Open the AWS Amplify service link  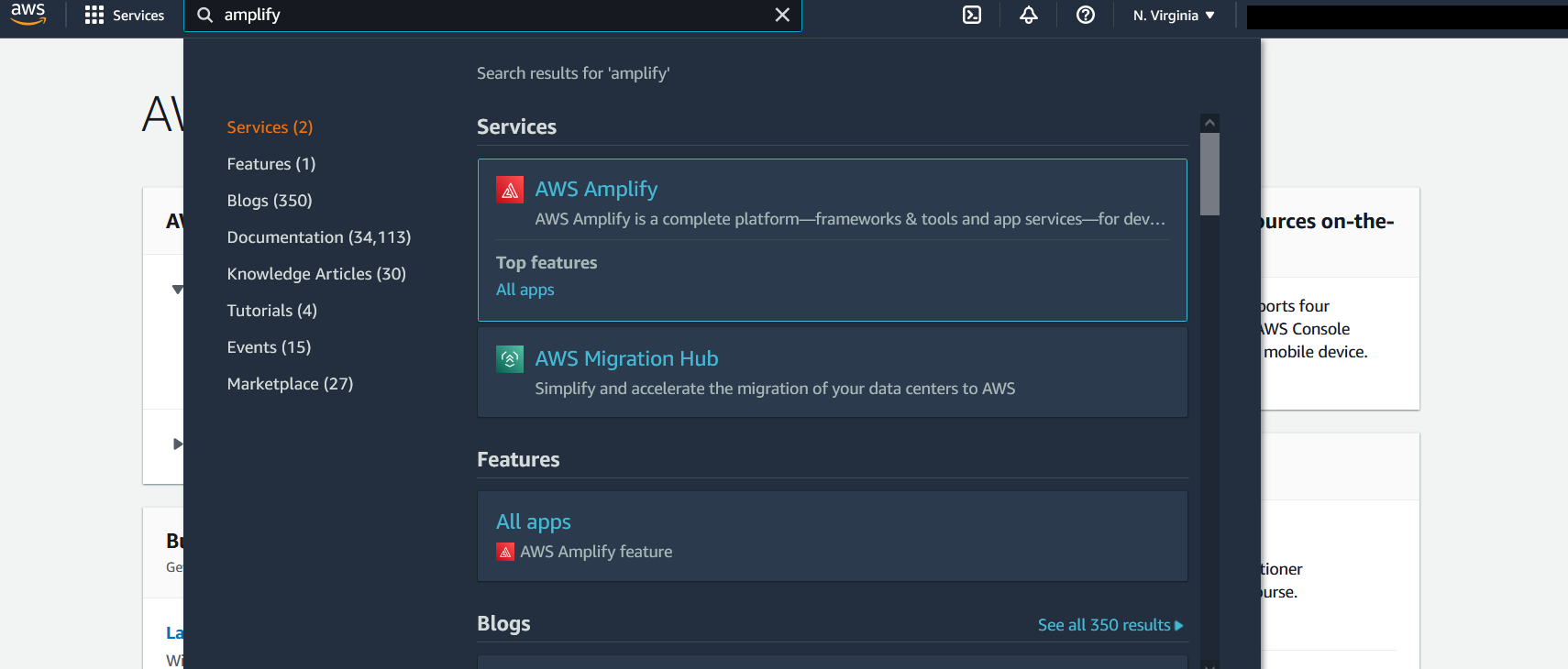tap(596, 189)
